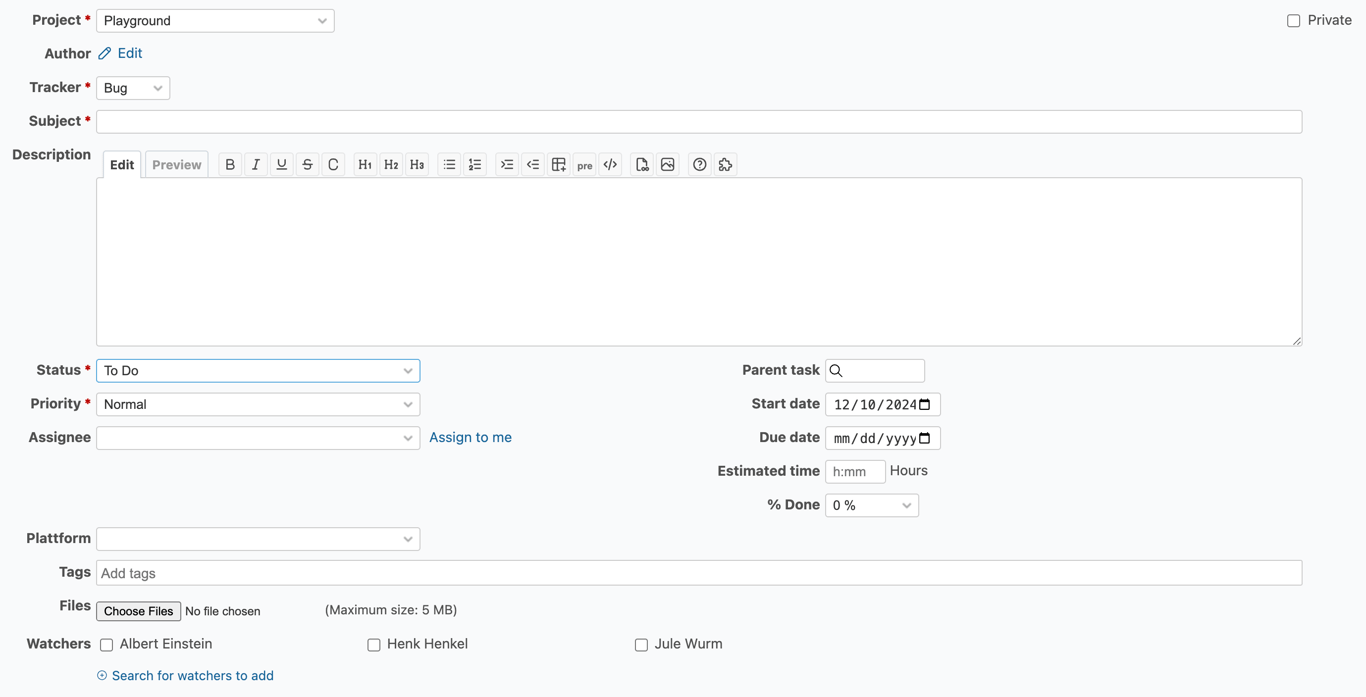
Task: Insert a Heading 1 in the description
Action: 364,163
